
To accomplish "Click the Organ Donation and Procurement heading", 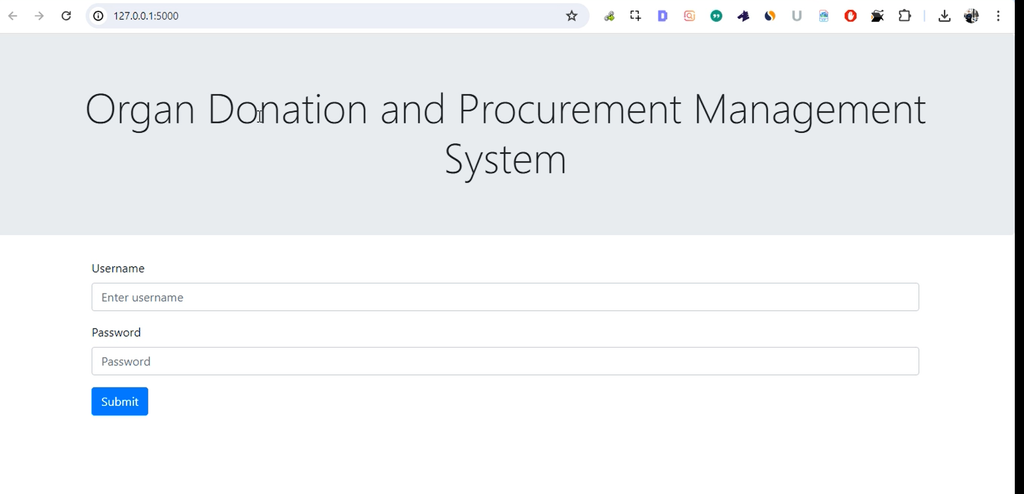I will [505, 134].
